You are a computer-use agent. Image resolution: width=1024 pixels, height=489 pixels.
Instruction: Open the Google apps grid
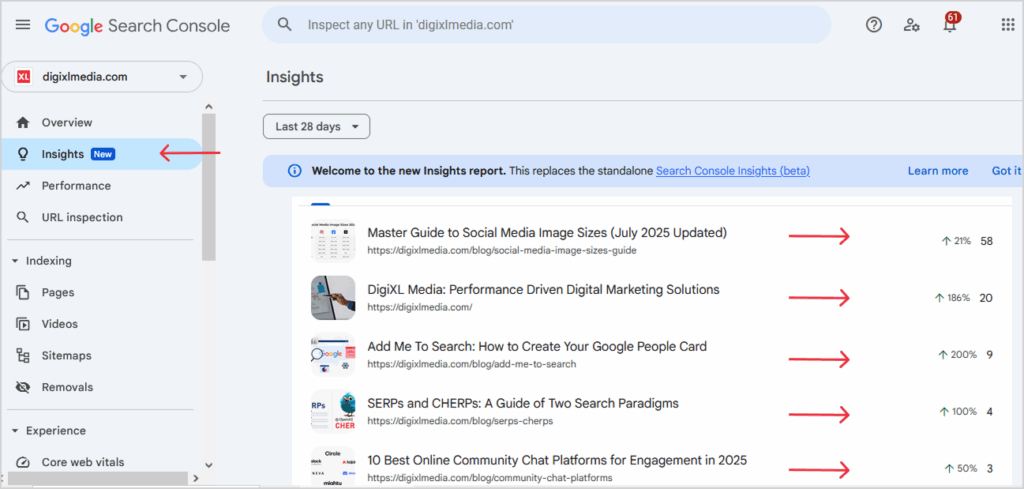click(x=1008, y=25)
